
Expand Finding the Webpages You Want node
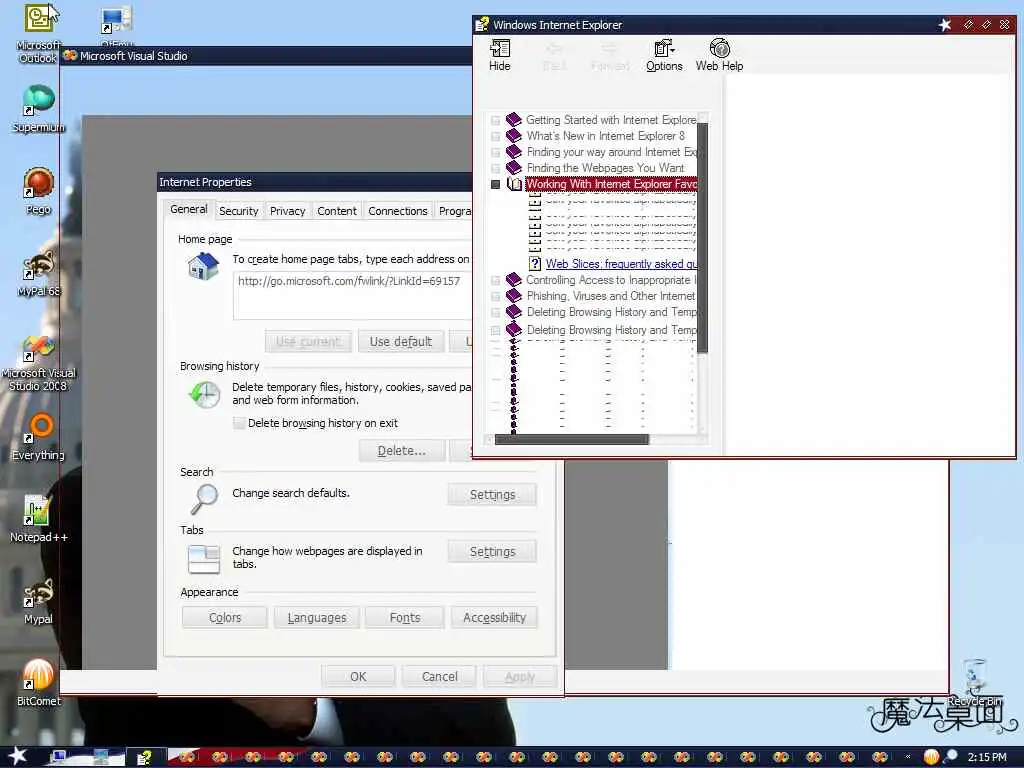pyautogui.click(x=496, y=168)
